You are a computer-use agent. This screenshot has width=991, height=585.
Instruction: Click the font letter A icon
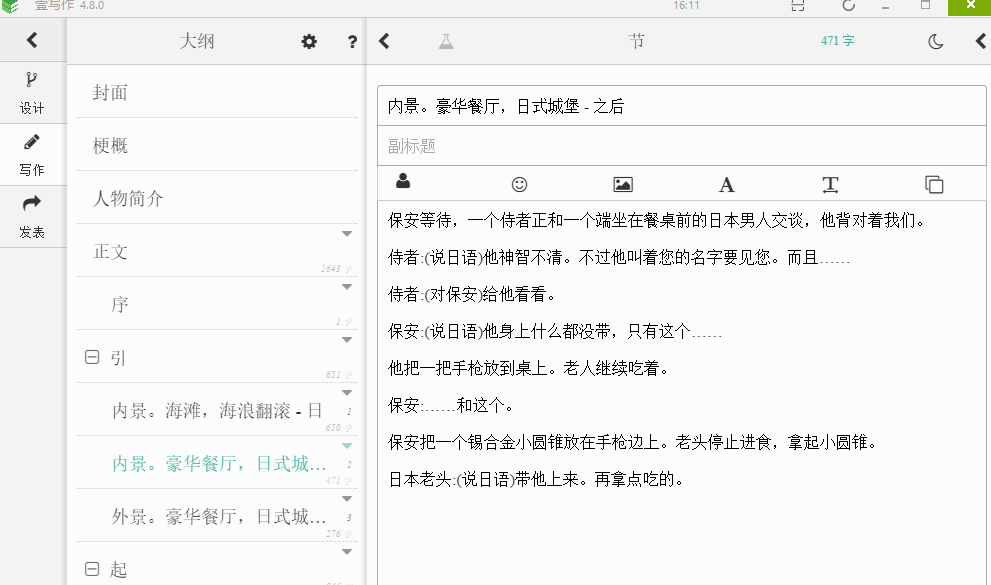coord(727,184)
